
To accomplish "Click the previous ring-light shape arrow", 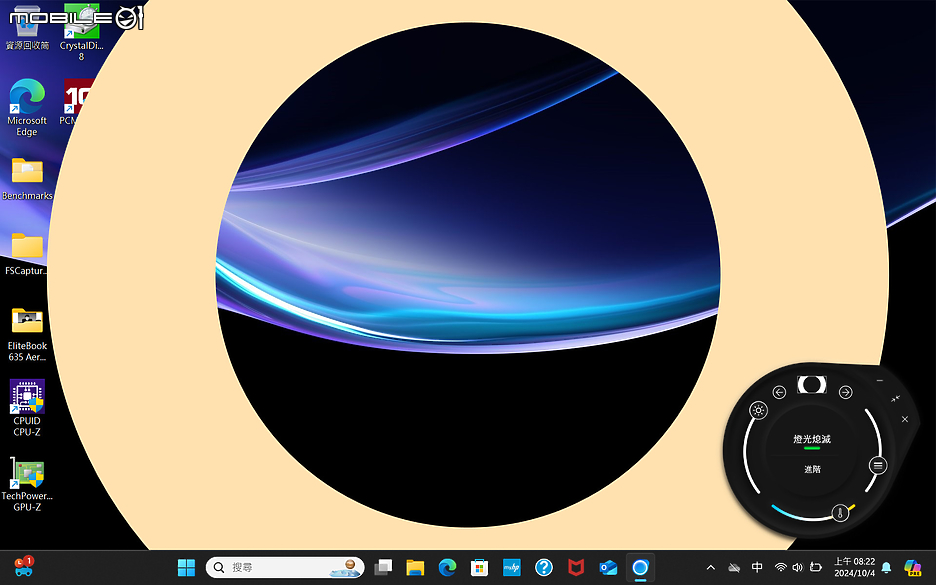I will (x=779, y=392).
